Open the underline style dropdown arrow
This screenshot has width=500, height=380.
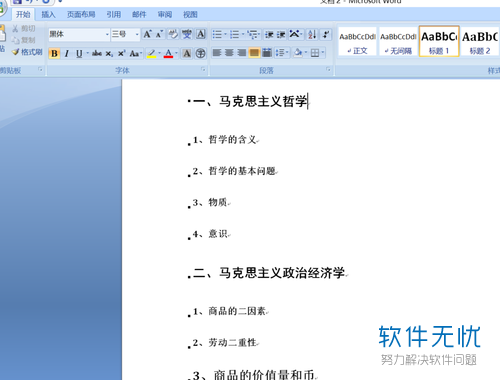click(x=87, y=53)
